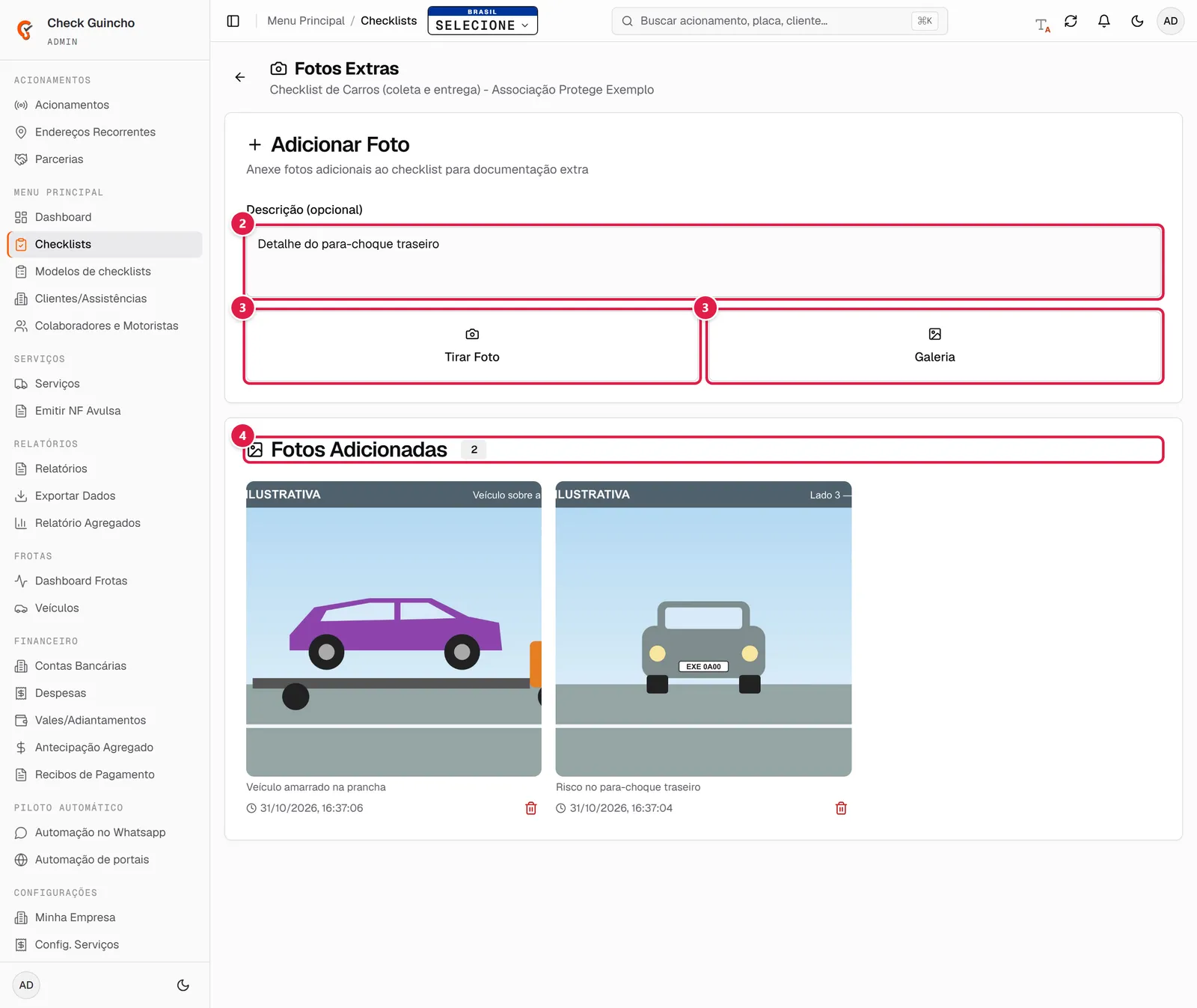
Task: Click the Galeria button
Action: point(934,346)
